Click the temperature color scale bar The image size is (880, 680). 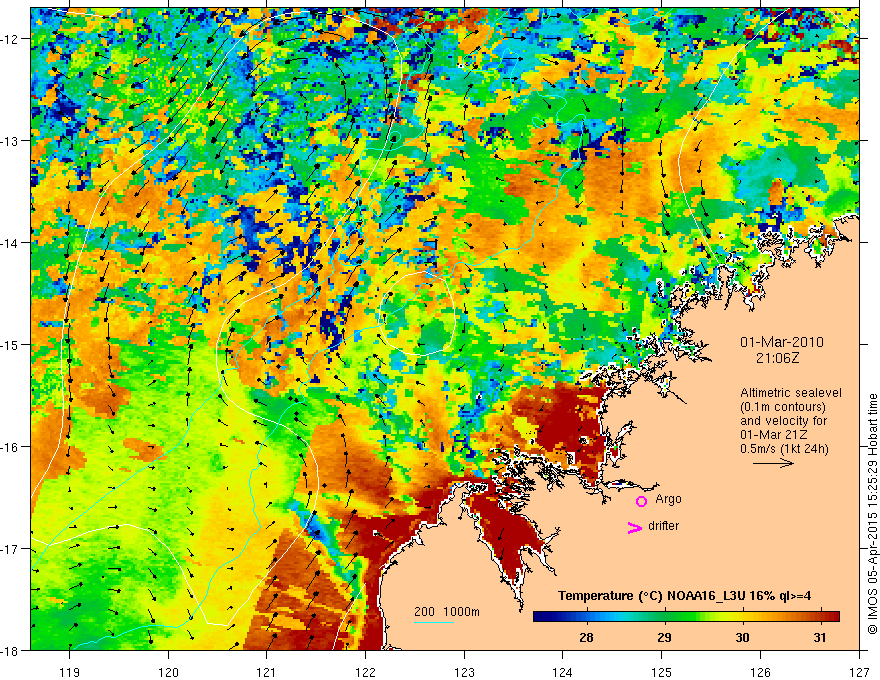coord(686,617)
